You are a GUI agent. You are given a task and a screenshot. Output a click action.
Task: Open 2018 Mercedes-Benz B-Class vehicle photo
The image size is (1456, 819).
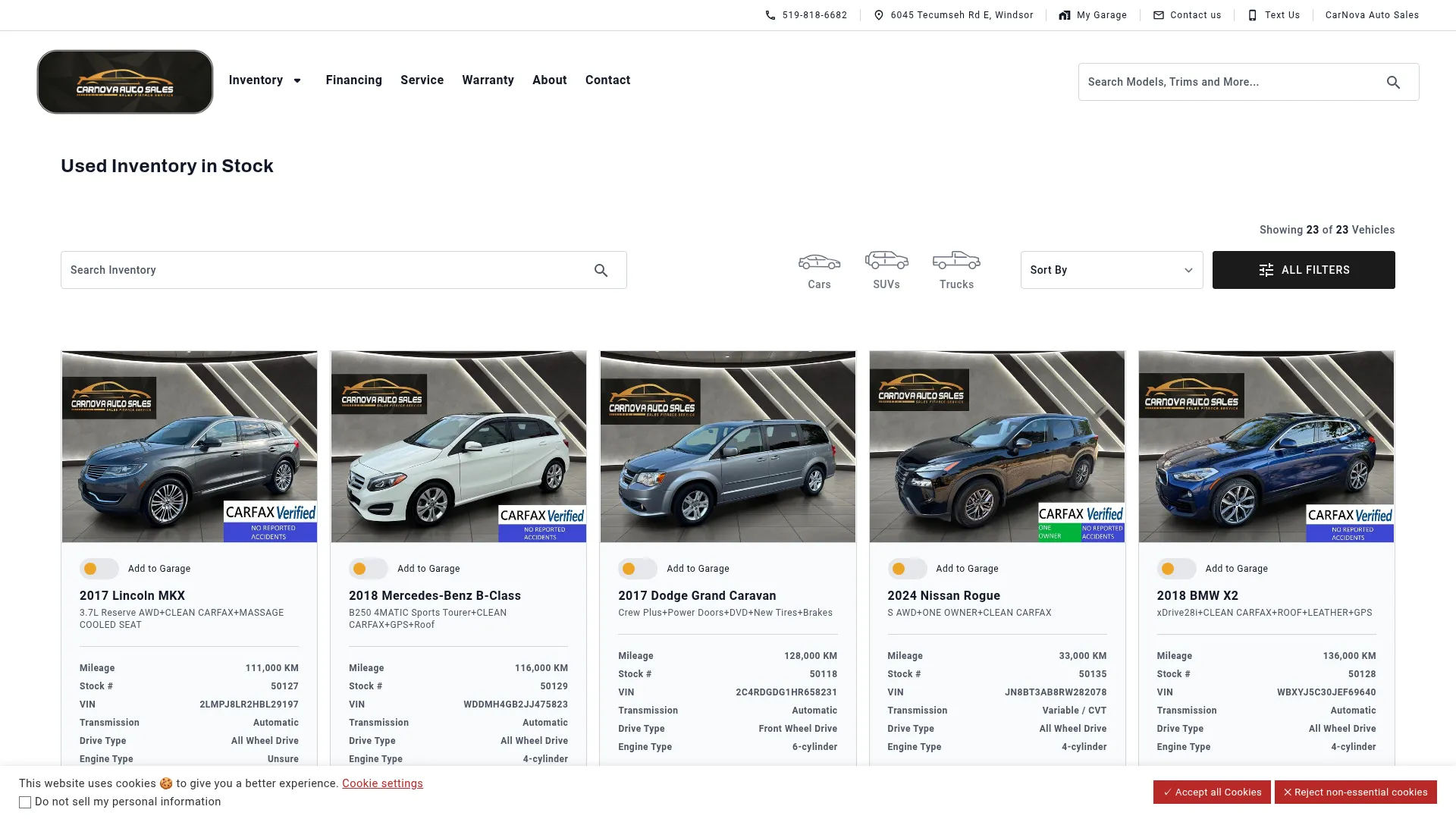(x=459, y=447)
